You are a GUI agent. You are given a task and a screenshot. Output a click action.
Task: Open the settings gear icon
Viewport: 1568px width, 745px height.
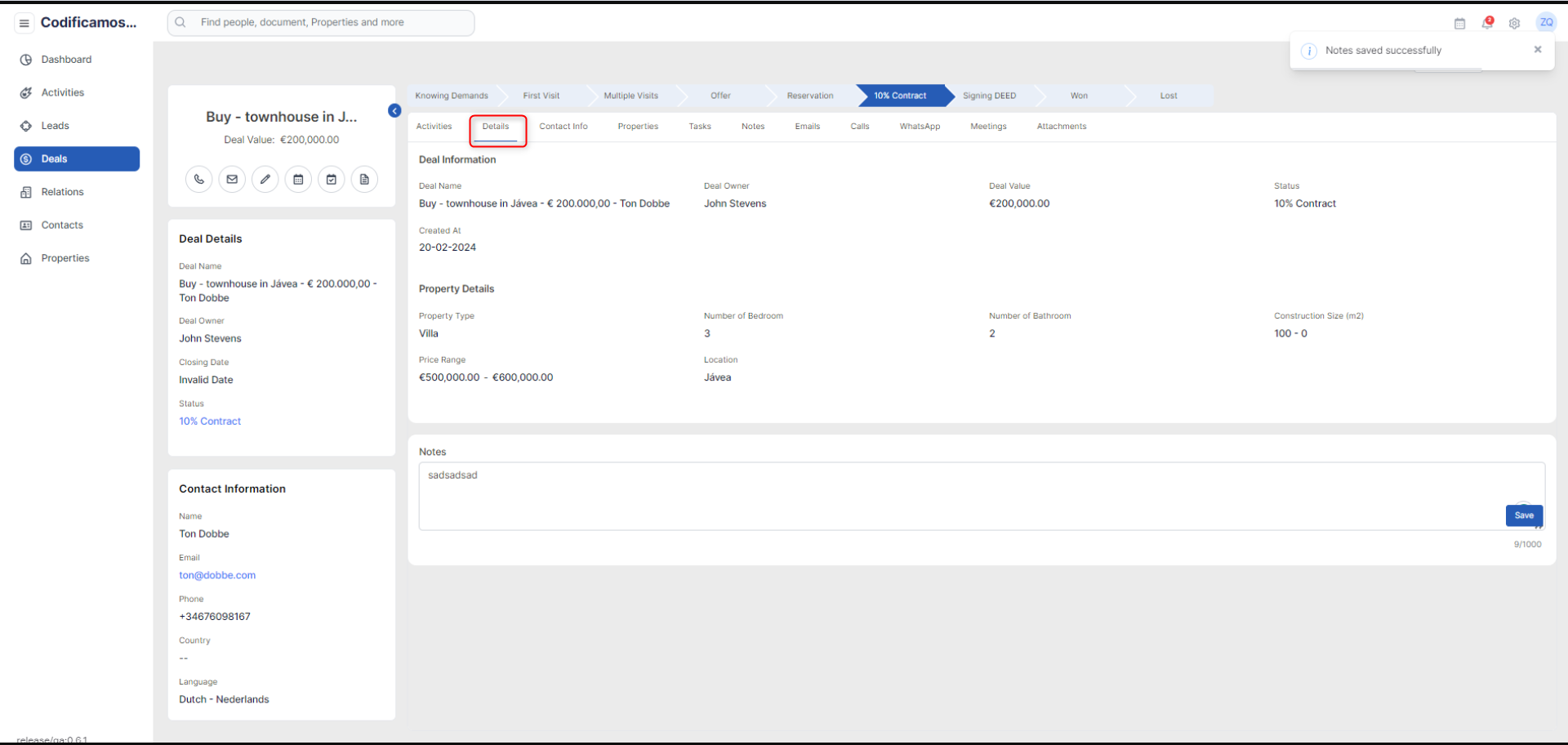click(1514, 23)
